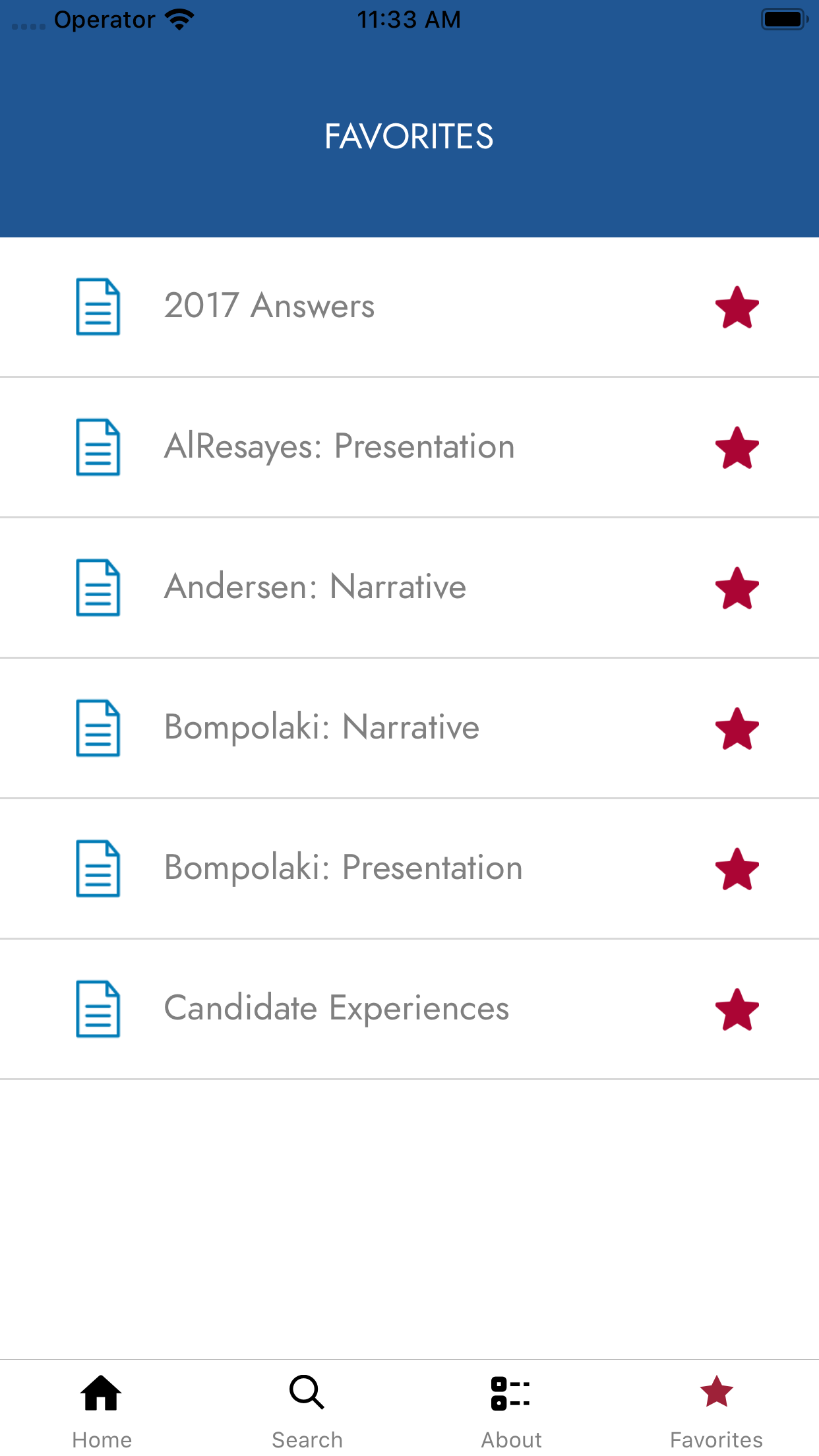This screenshot has height=1456, width=819.
Task: Tap the document icon beside Bompolaki: Narrative
Action: [98, 728]
